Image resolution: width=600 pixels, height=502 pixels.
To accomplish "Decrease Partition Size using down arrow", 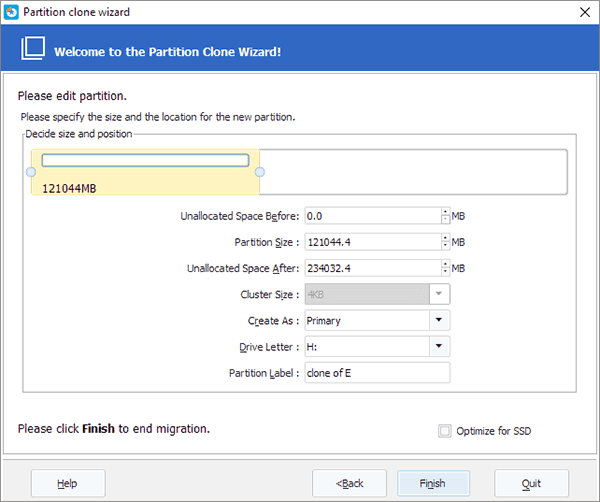I will point(444,245).
